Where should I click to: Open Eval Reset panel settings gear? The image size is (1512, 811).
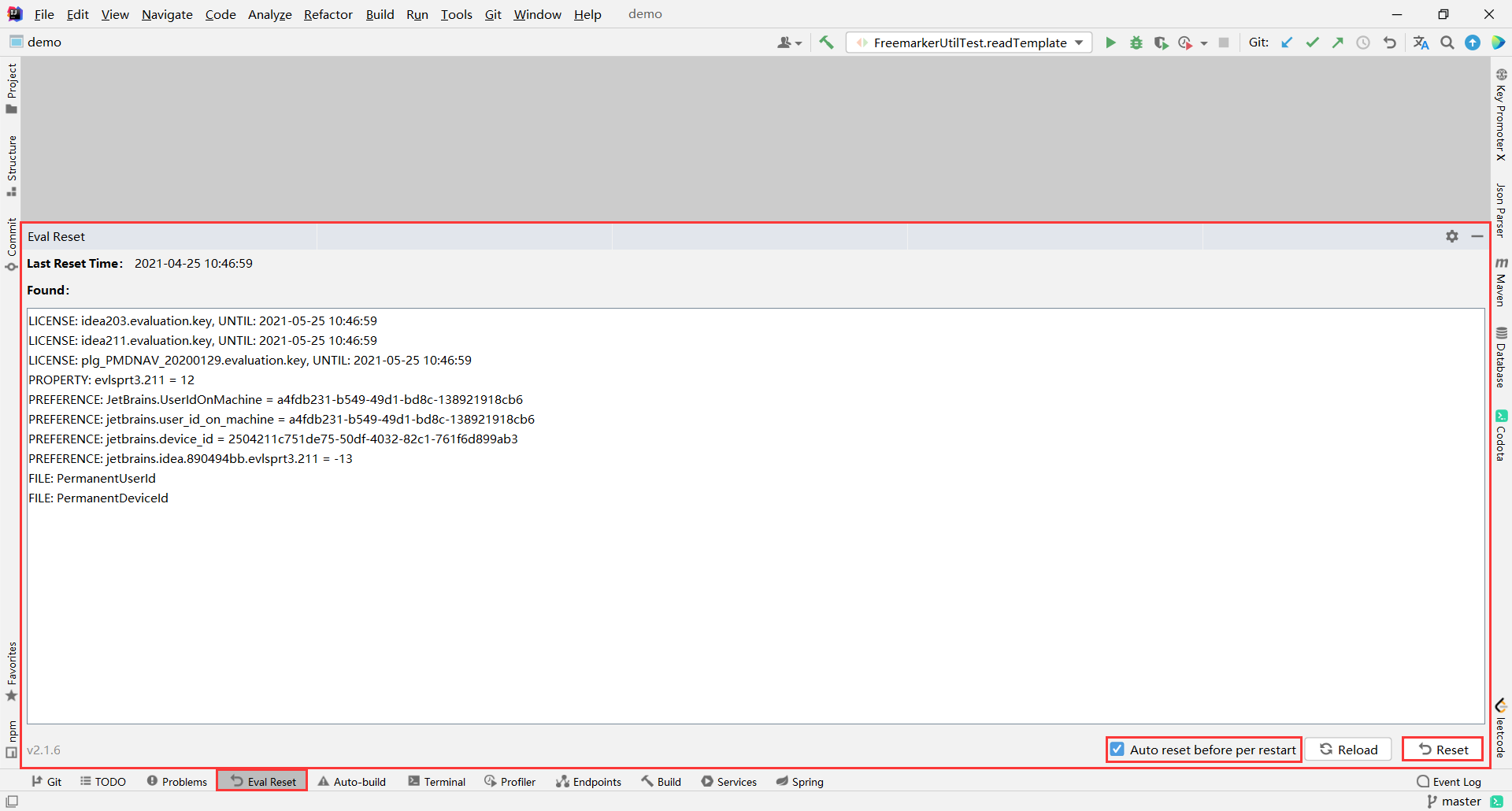click(x=1452, y=236)
